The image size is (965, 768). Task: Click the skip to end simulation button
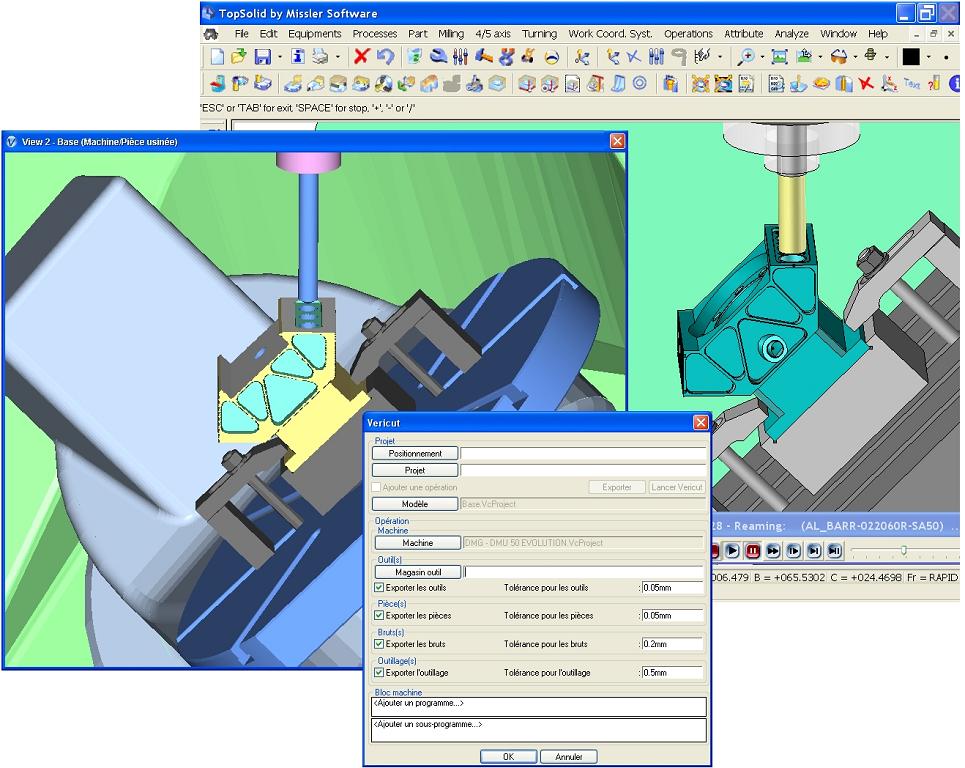814,551
